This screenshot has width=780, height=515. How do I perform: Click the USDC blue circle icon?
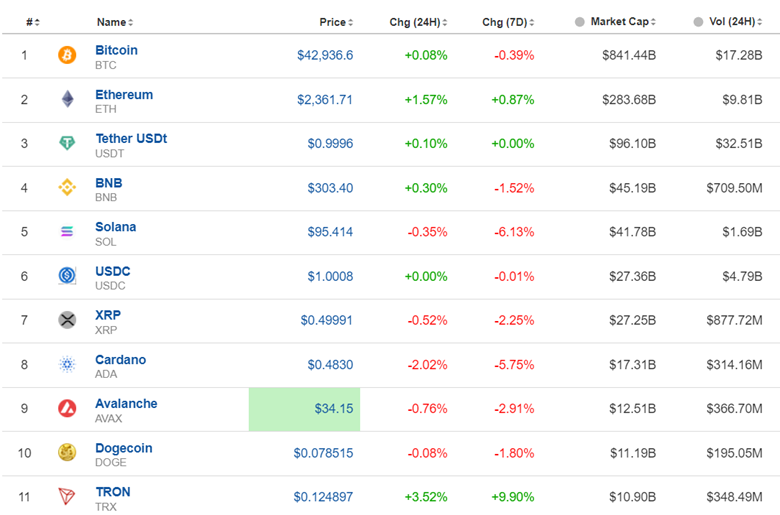coord(67,276)
